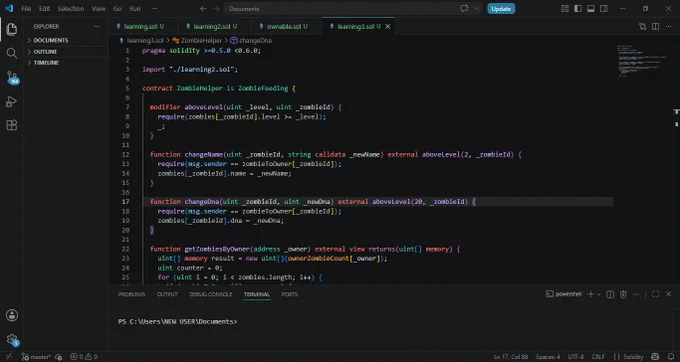This screenshot has width=680, height=362.
Task: Toggle primary side bar visibility
Action: coord(578,9)
